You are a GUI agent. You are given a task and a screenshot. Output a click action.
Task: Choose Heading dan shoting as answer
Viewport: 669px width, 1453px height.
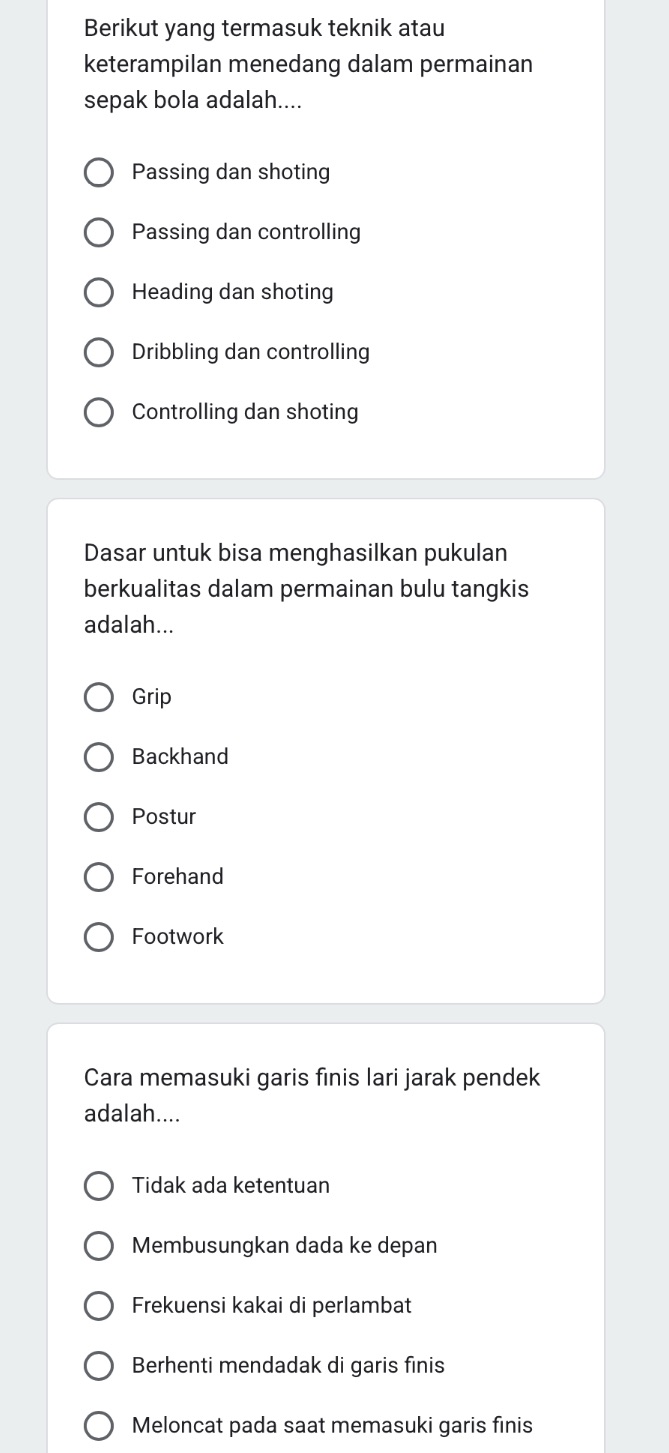point(98,292)
